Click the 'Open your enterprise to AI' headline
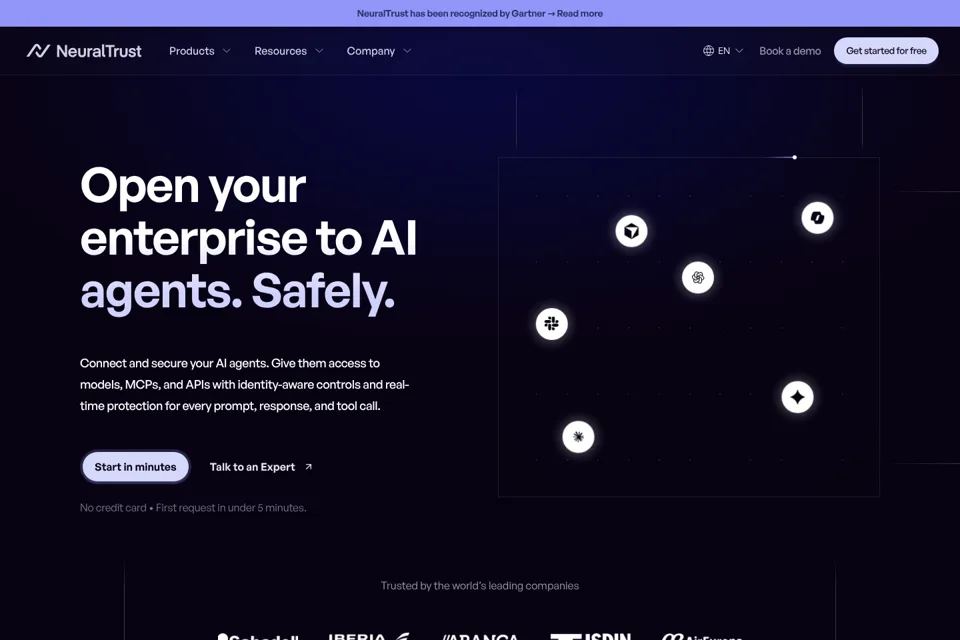Screen dimensions: 960x640 coord(249,239)
